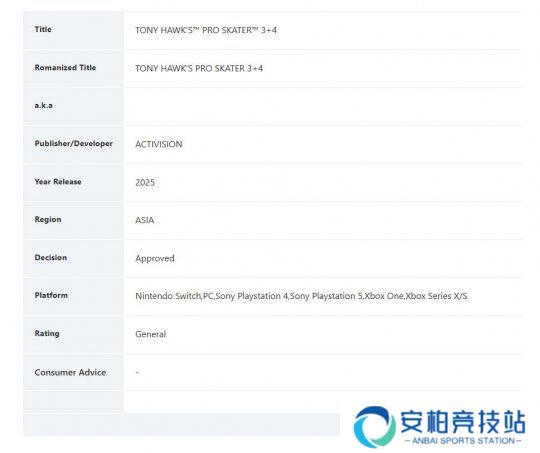Click the Decision row label
This screenshot has width=540, height=453.
click(x=51, y=258)
